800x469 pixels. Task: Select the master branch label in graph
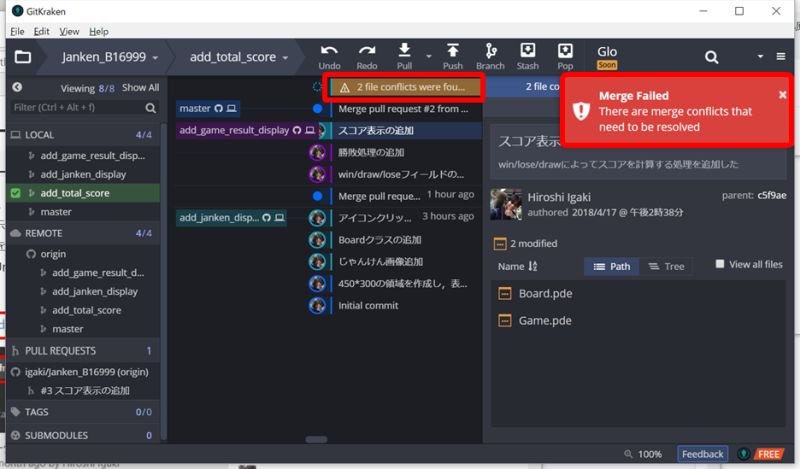pos(208,108)
